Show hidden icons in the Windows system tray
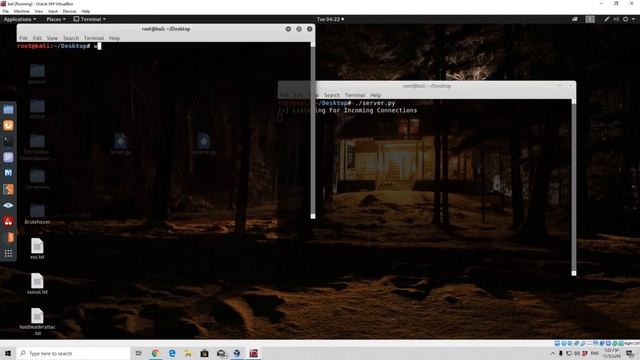Screen dimensions: 640x360 point(553,353)
